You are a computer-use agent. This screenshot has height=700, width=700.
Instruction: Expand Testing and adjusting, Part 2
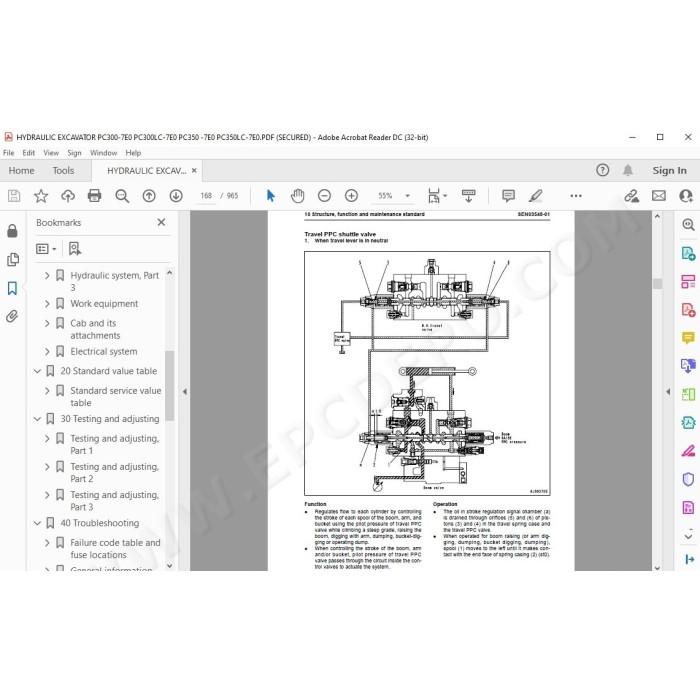tap(47, 467)
